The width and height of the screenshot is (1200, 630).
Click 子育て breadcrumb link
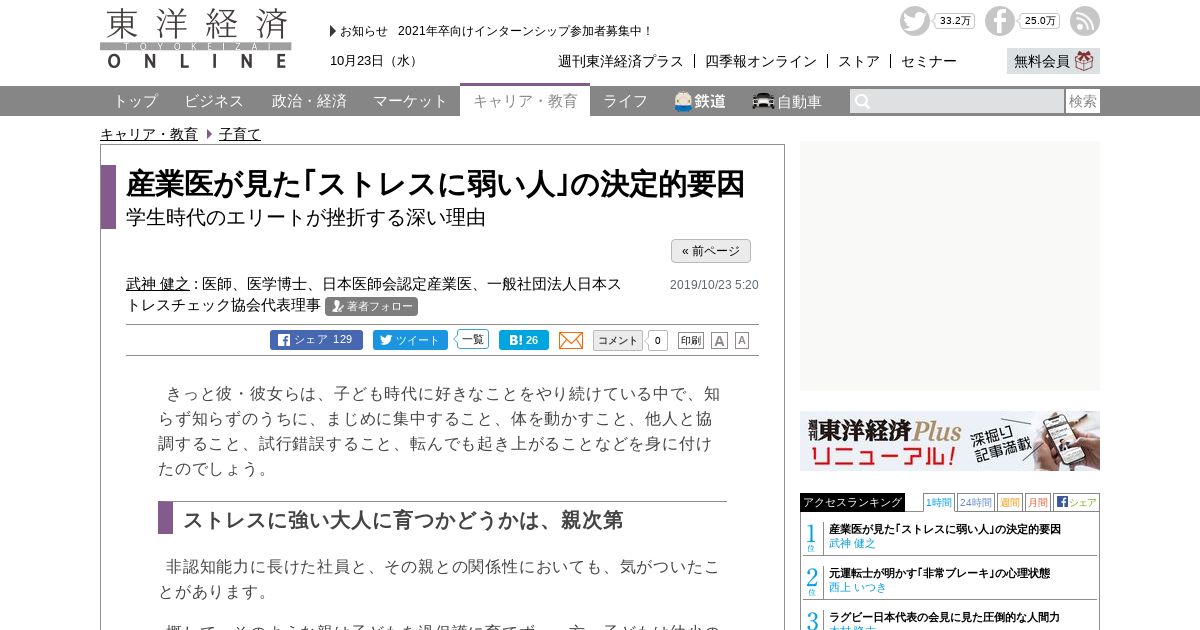pos(240,134)
